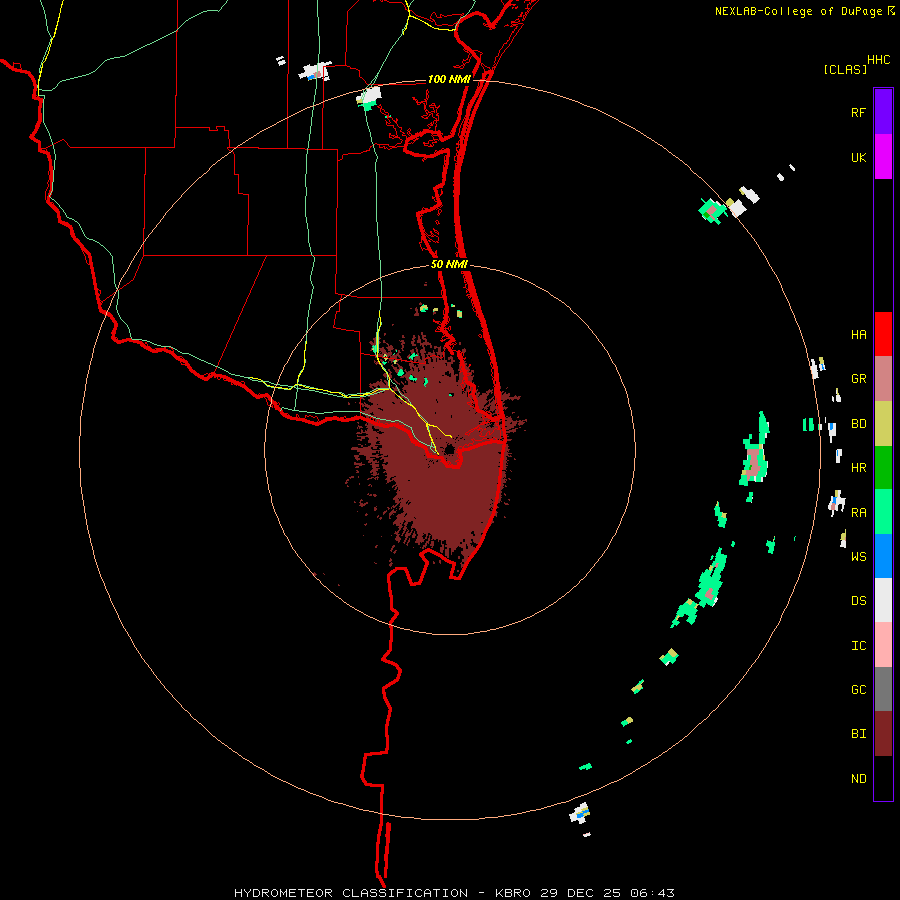The height and width of the screenshot is (900, 900).
Task: Click the KBRO radar site identifier
Action: click(513, 893)
